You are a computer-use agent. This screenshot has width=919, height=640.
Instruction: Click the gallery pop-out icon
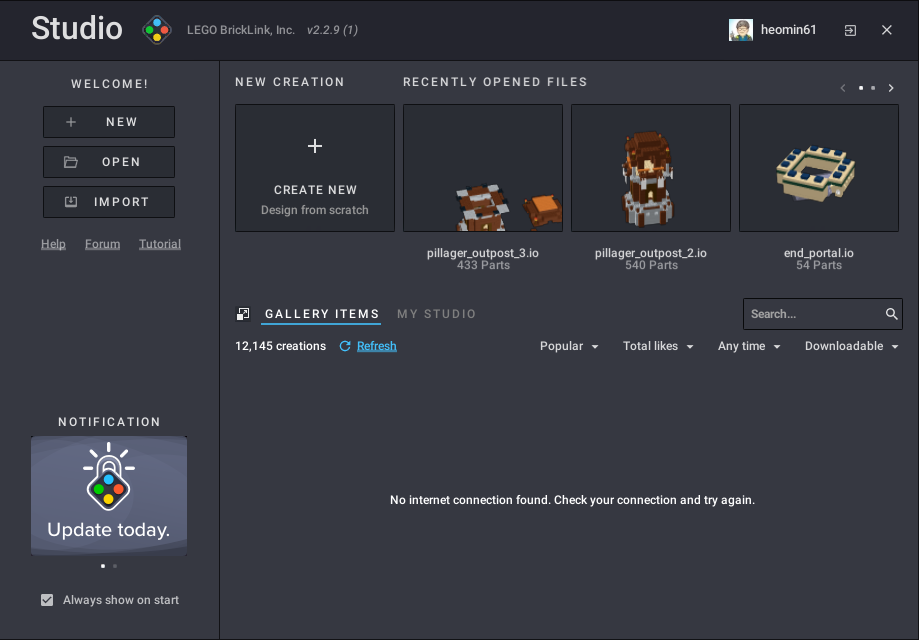[x=243, y=314]
